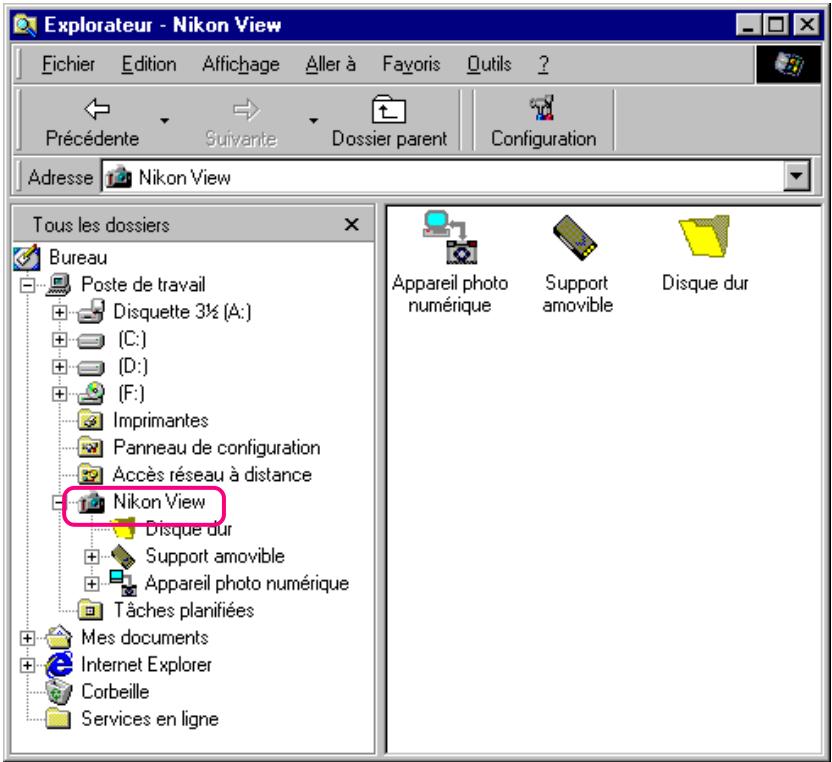Open the Aller à menu
832x762 pixels.
[x=331, y=64]
